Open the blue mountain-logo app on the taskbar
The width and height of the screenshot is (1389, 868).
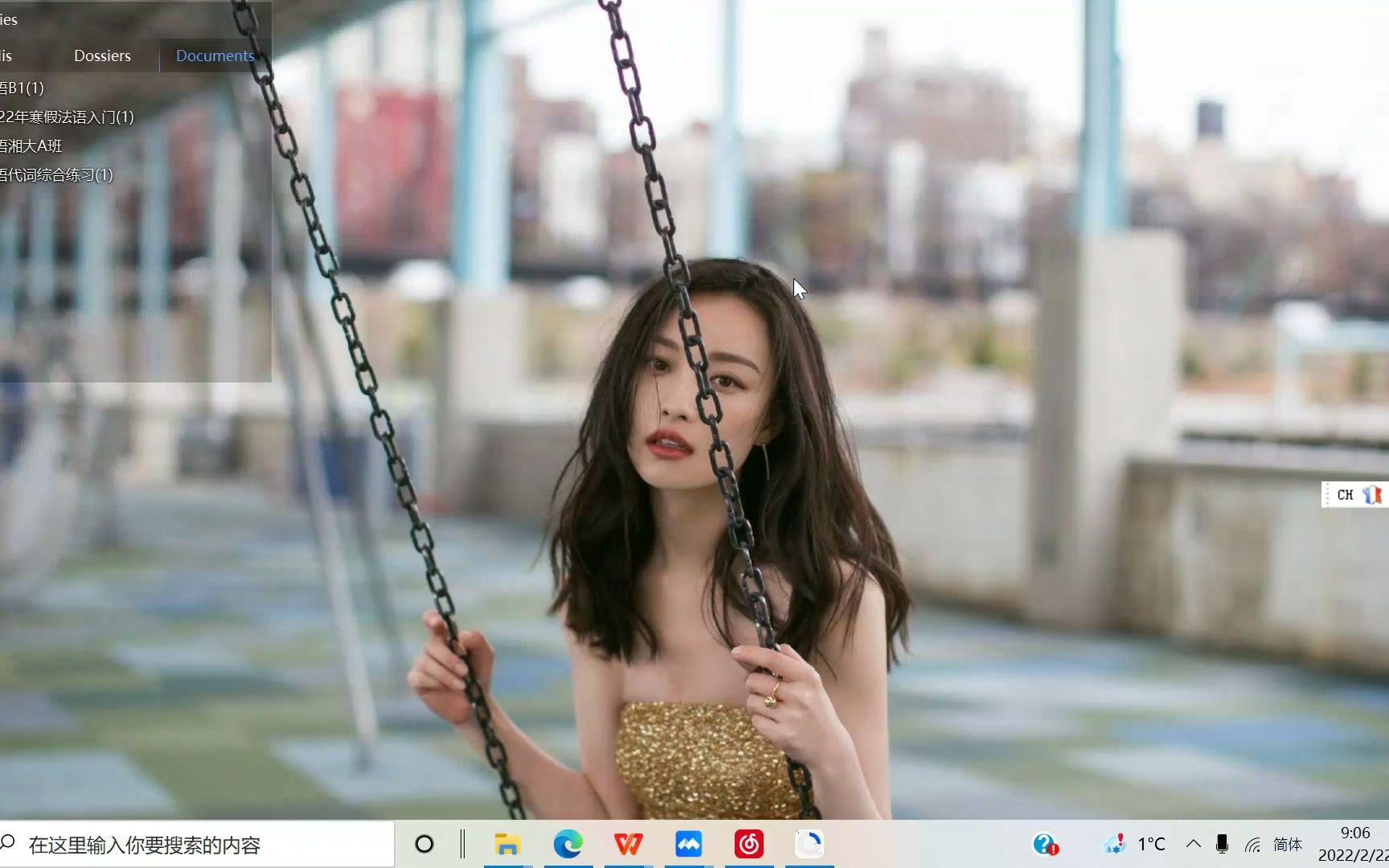point(689,844)
